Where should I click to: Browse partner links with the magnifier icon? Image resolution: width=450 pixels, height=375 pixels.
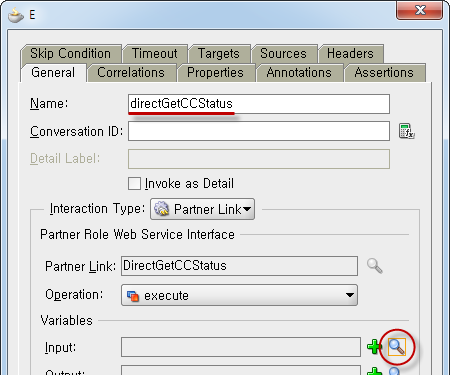click(375, 266)
